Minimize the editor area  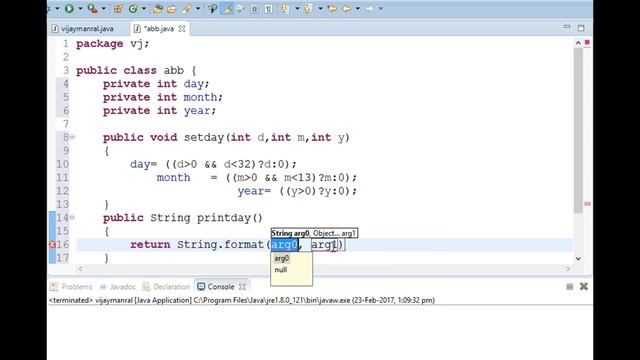(567, 27)
